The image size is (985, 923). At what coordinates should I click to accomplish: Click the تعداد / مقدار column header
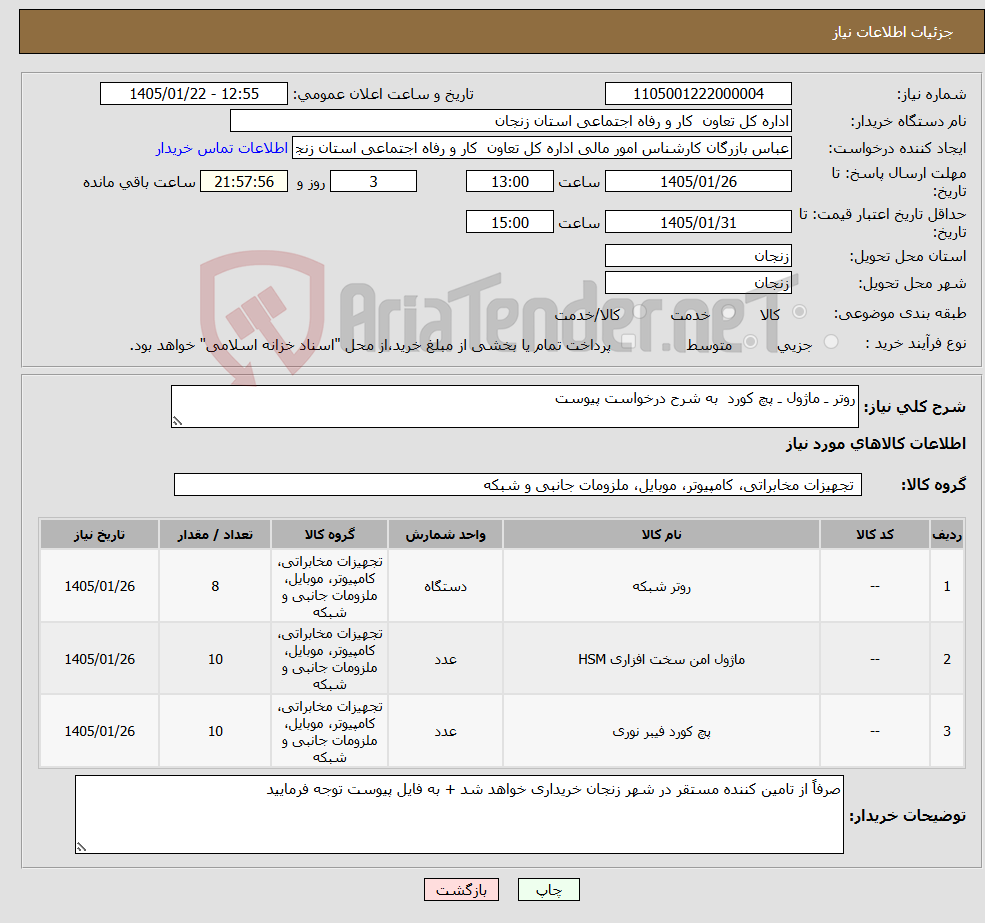(x=215, y=534)
